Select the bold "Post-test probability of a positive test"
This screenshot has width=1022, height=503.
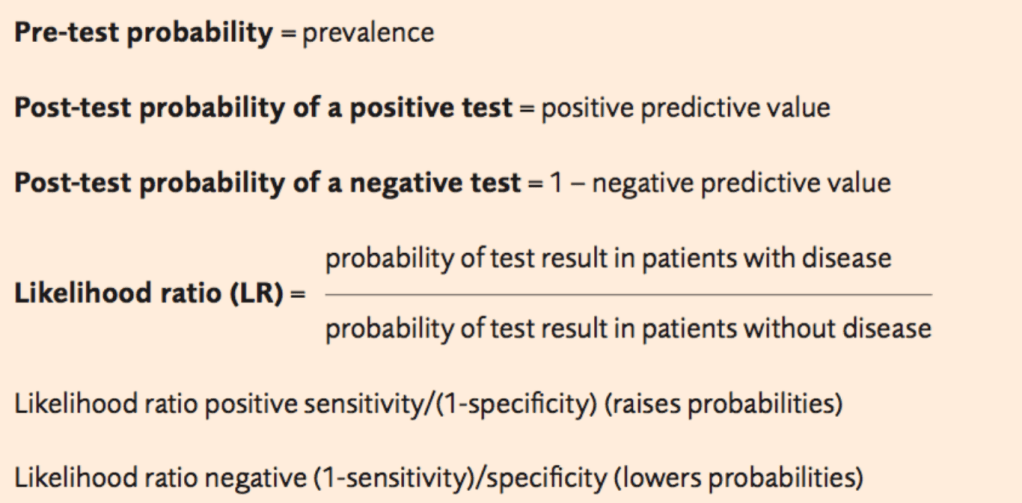point(262,108)
